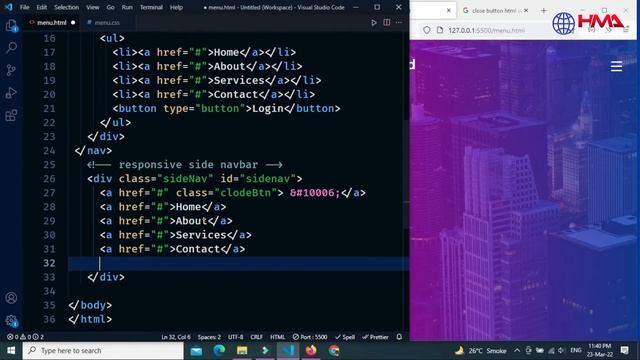
Task: Open the Terminal menu
Action: coord(151,7)
